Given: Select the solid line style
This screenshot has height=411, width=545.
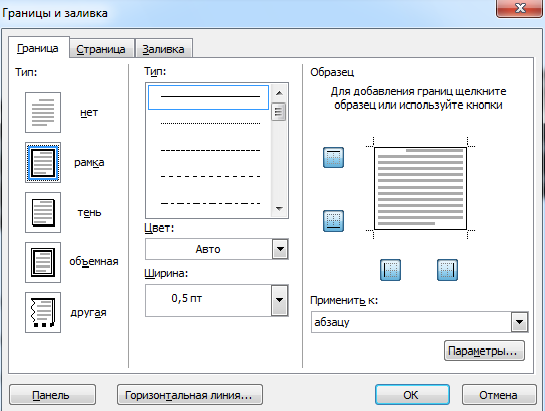Looking at the screenshot, I should click(x=209, y=97).
